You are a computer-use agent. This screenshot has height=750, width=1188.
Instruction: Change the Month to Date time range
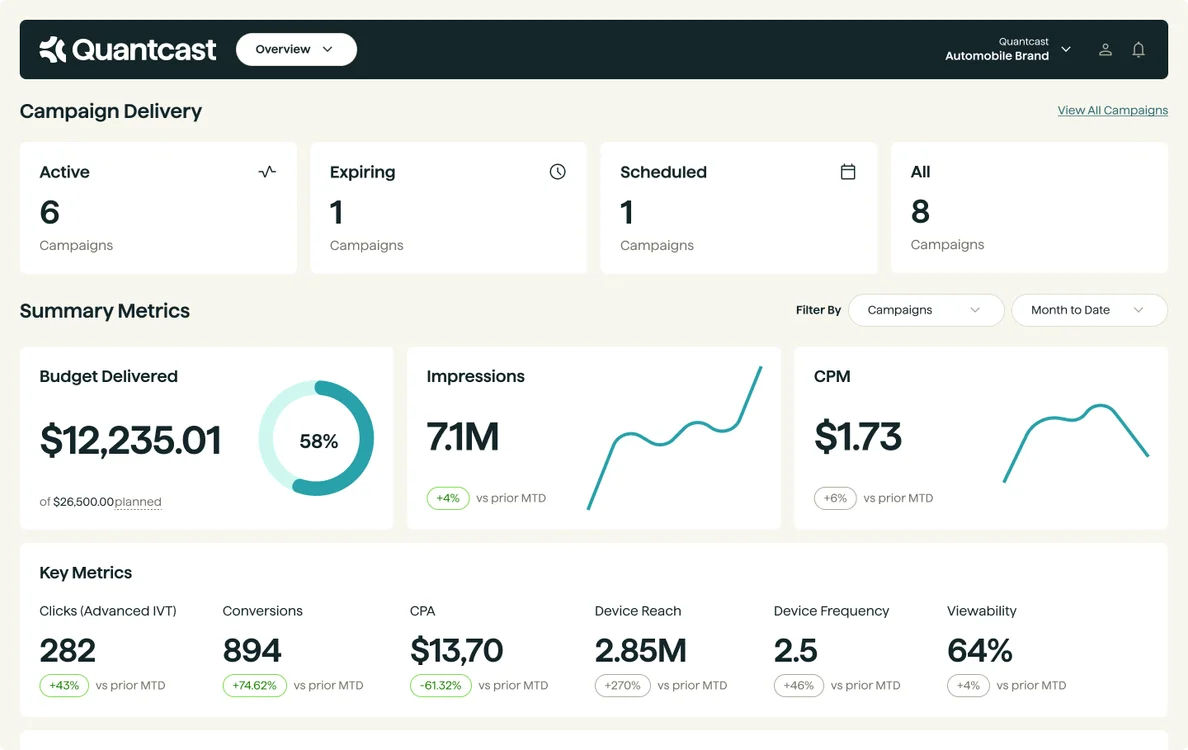[1089, 310]
